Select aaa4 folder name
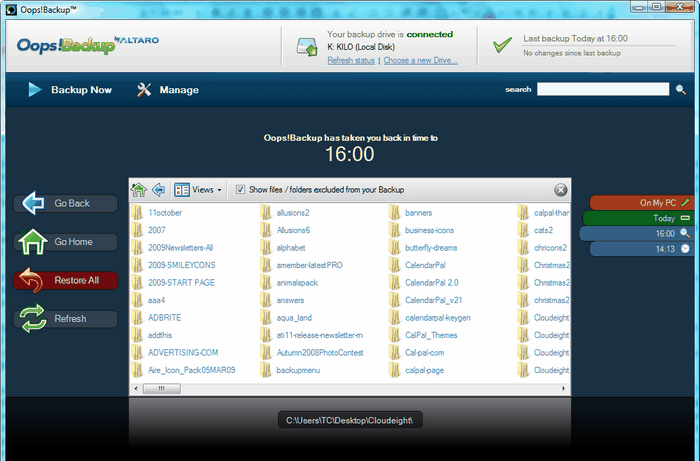 (156, 300)
